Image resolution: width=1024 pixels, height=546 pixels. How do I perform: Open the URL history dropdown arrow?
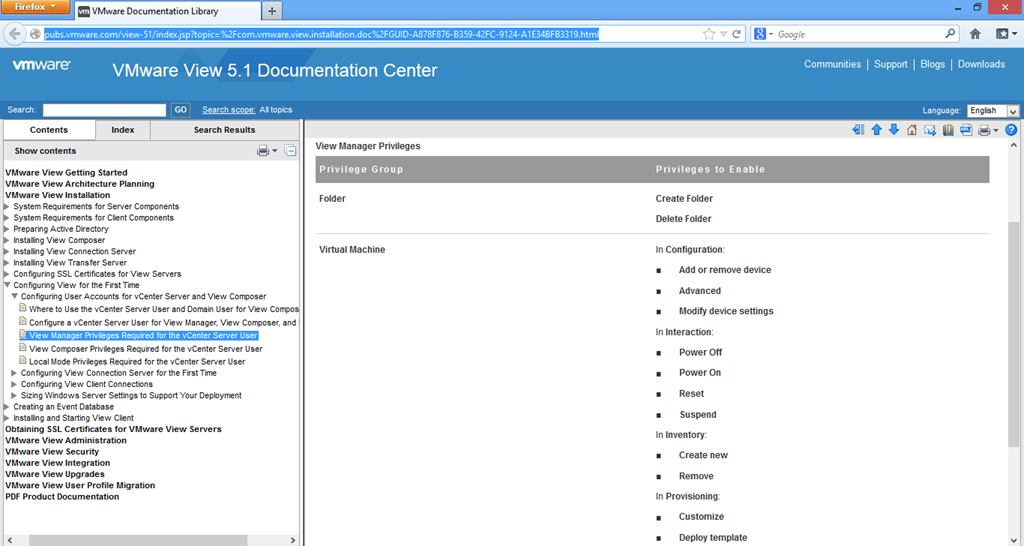click(x=724, y=34)
